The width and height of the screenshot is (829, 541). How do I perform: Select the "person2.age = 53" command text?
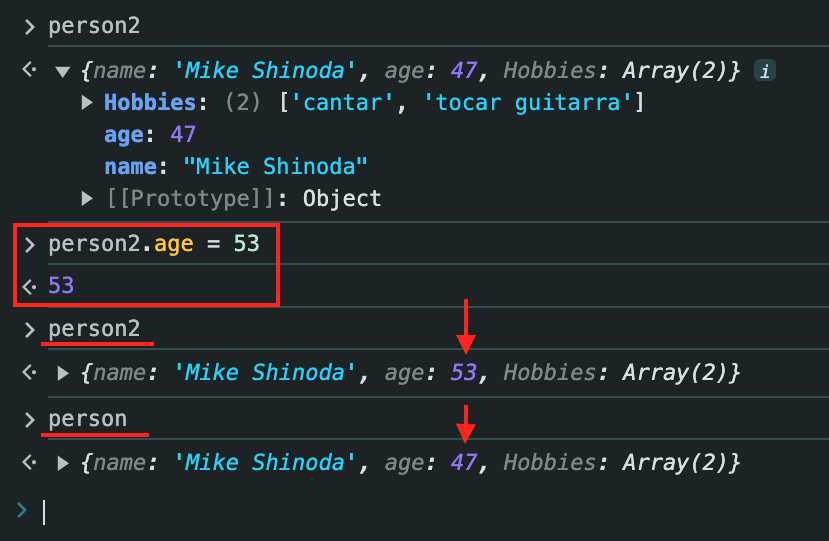153,245
